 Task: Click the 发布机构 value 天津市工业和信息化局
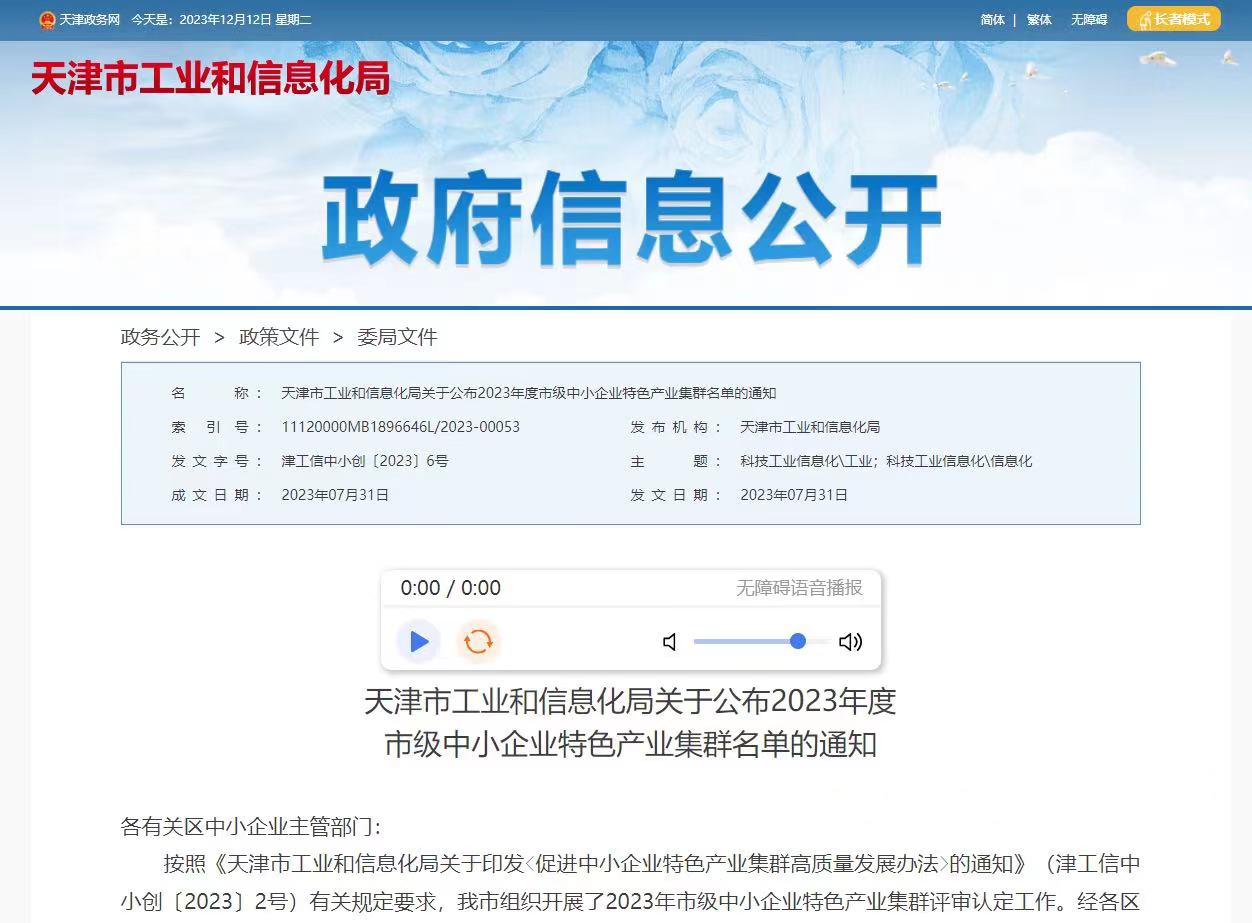[809, 427]
